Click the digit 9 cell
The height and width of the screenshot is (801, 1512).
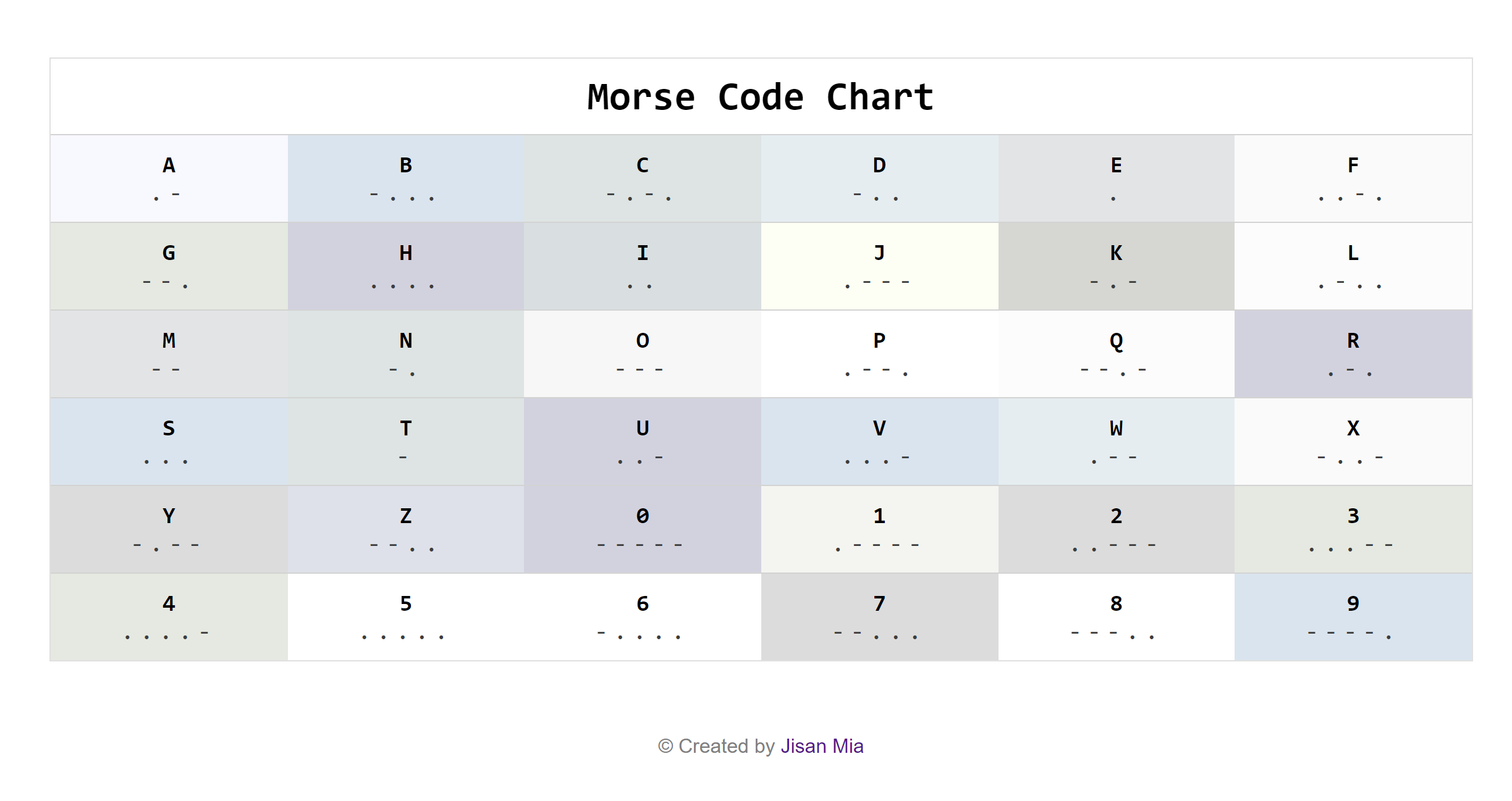1353,616
